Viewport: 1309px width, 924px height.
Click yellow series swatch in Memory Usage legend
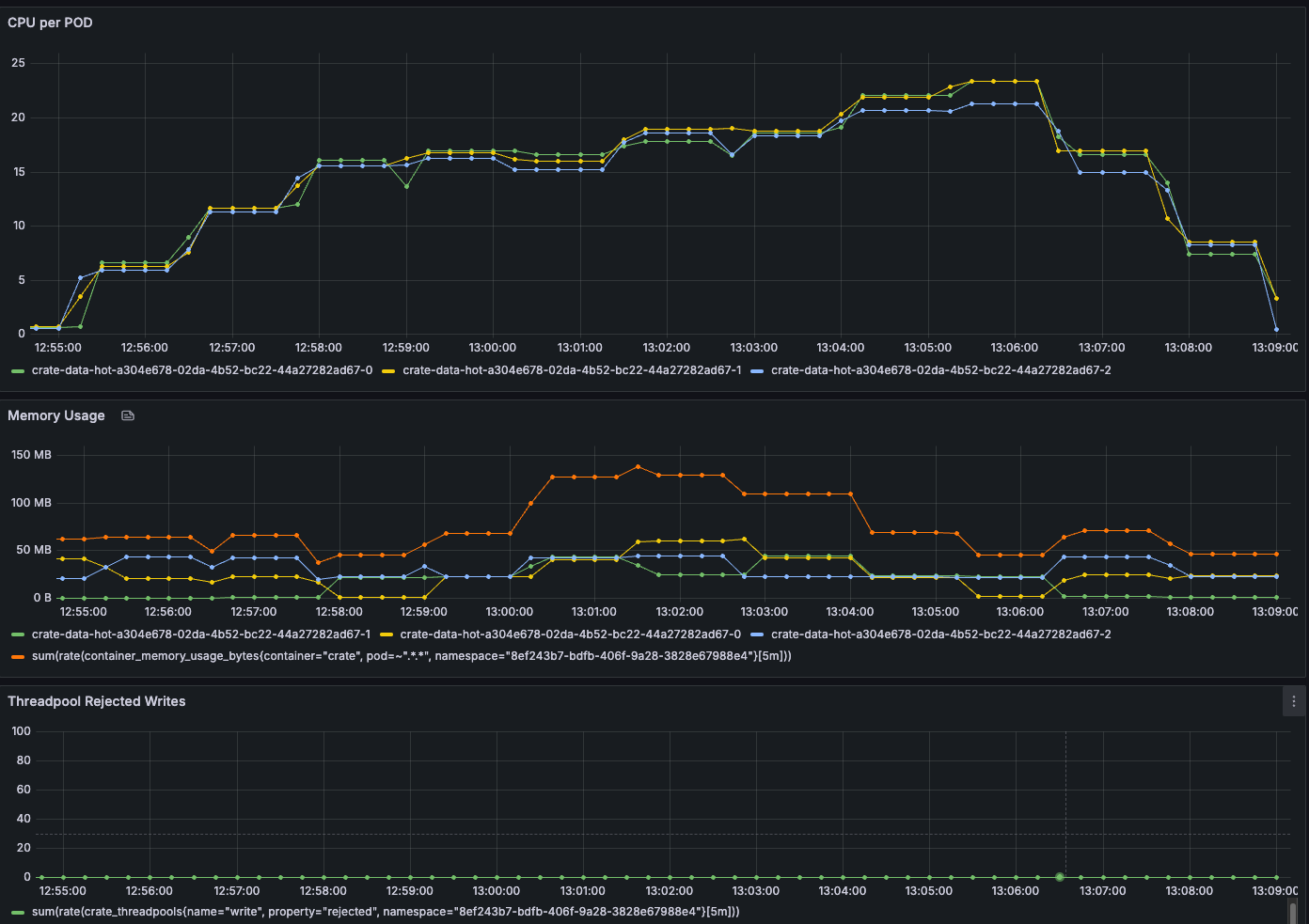(x=386, y=635)
